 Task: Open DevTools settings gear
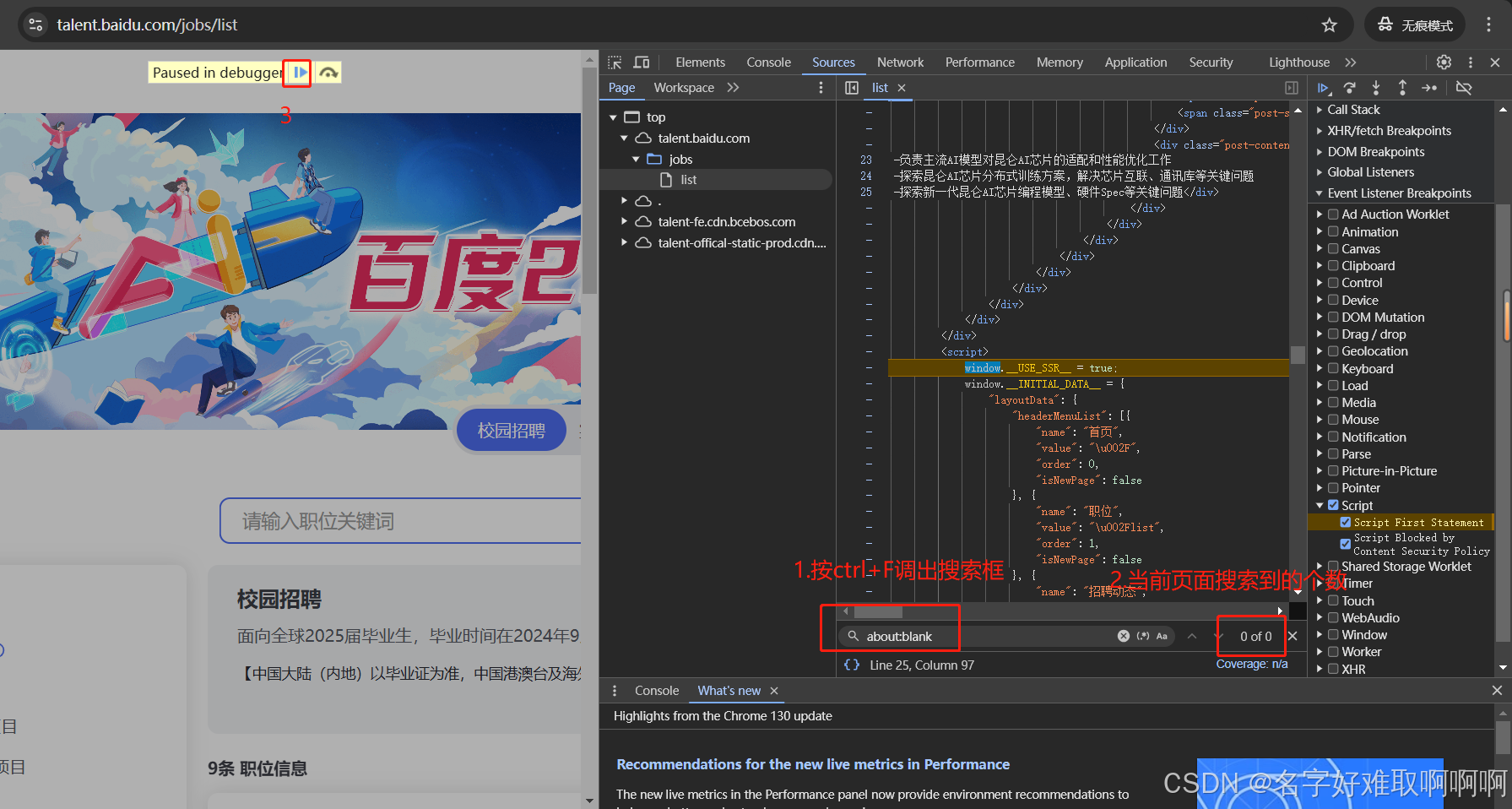tap(1444, 62)
